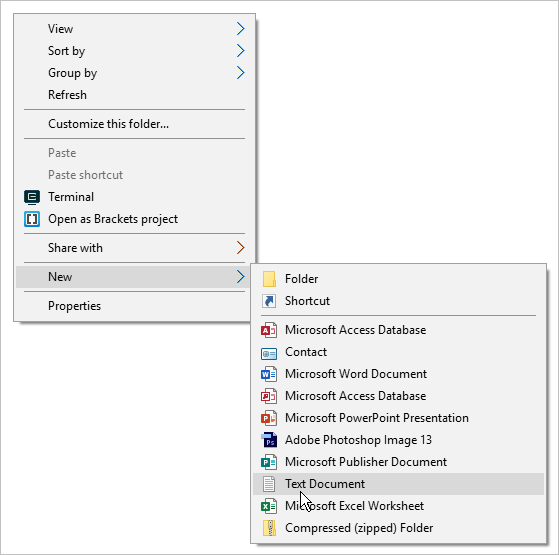Click the zipped folder icon
559x555 pixels.
pos(269,528)
